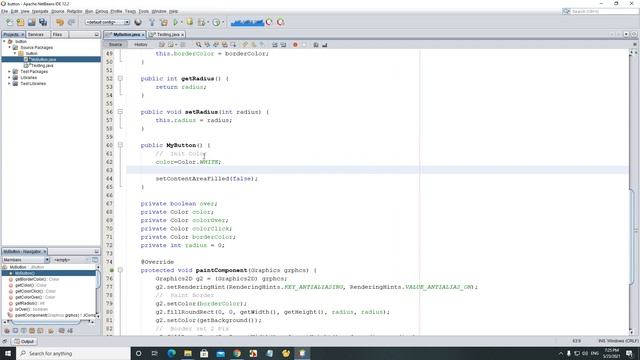Open Microsoft Edge from the taskbar
Image resolution: width=640 pixels, height=360 pixels.
tap(171, 353)
